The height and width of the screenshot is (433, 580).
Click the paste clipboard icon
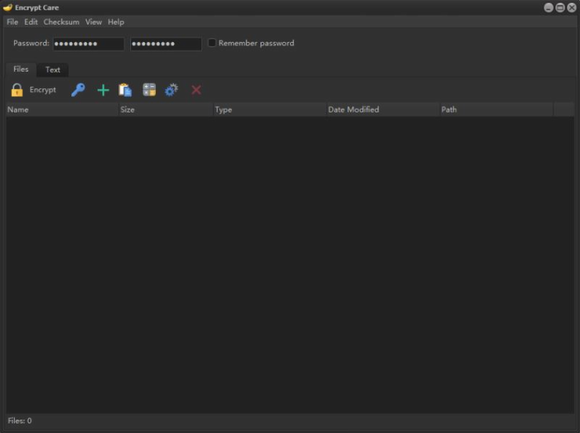click(x=125, y=90)
